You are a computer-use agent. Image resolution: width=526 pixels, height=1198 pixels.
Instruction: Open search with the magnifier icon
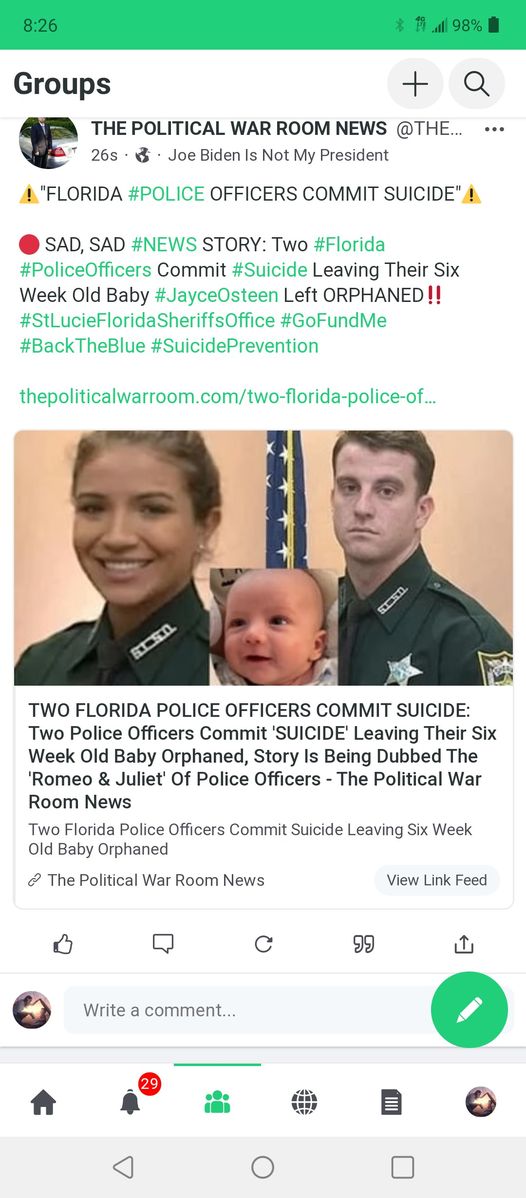tap(476, 84)
